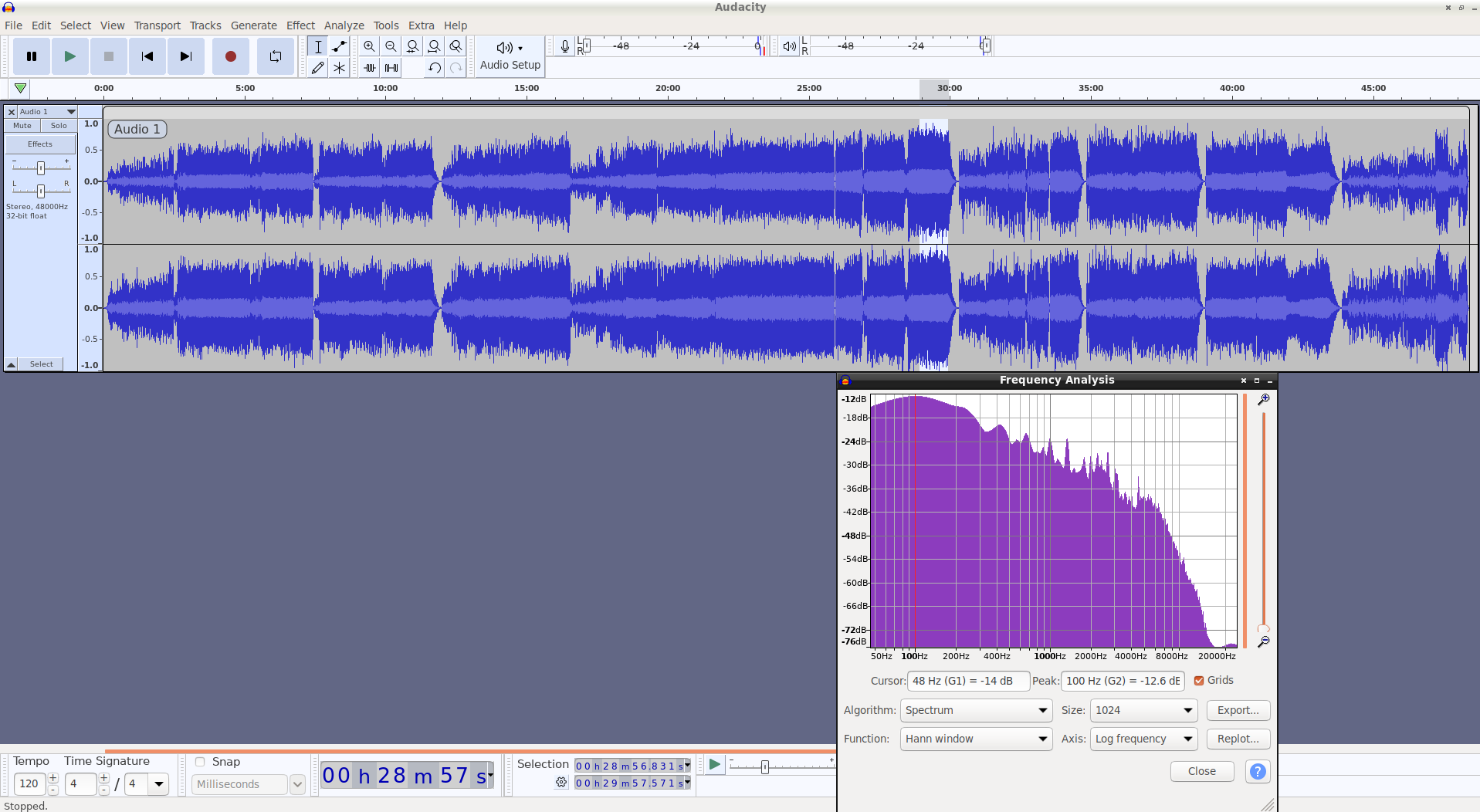This screenshot has height=812, width=1480.
Task: Click the Cursor frequency readout field
Action: 969,681
